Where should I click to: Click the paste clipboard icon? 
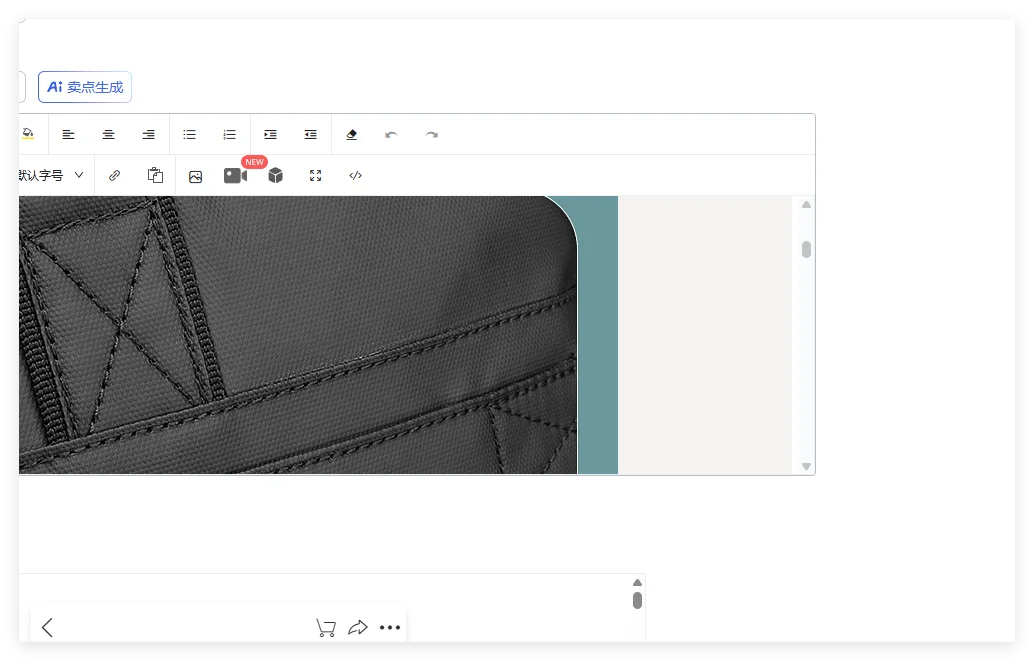click(156, 175)
